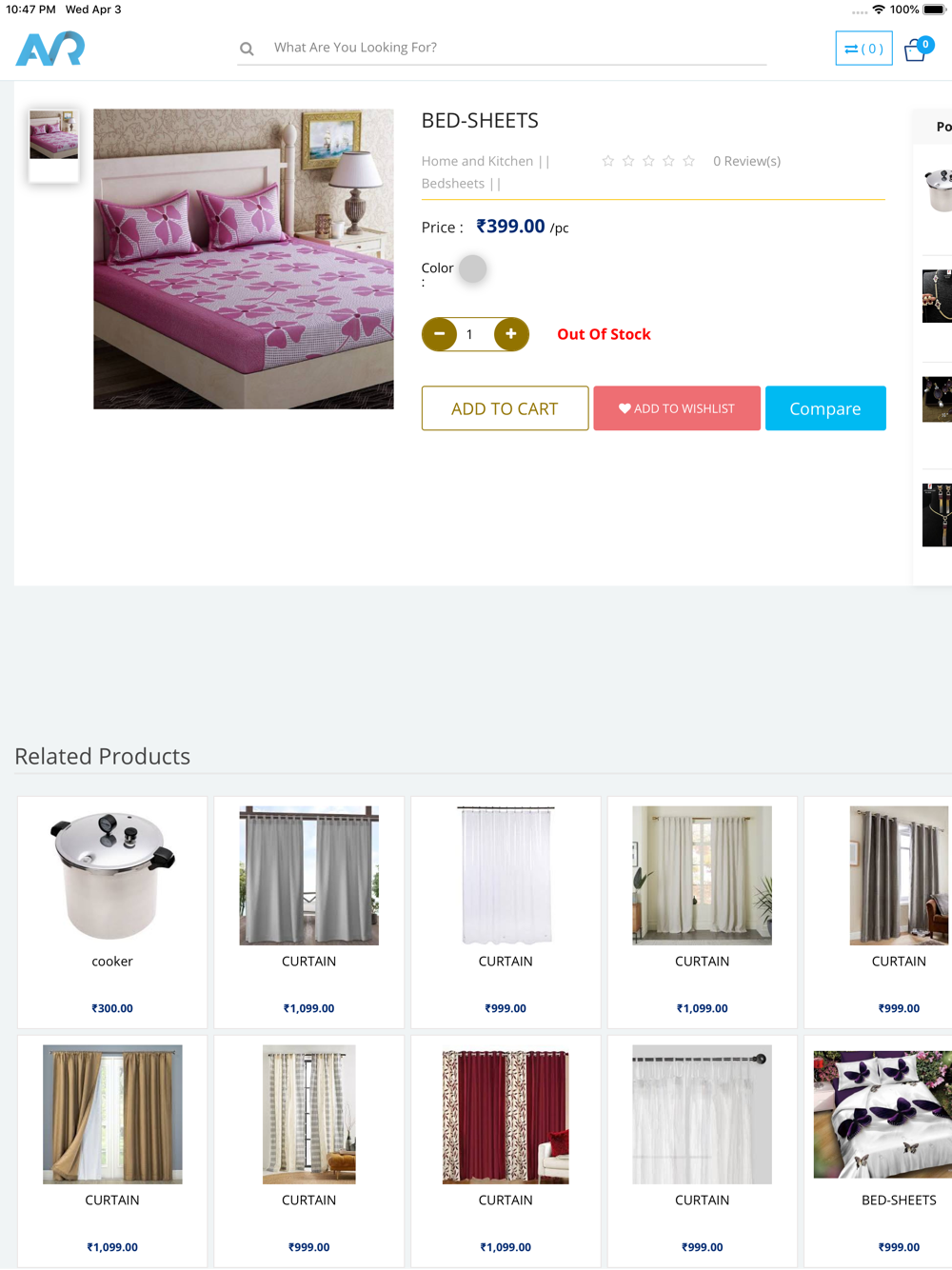Click the ADD TO CART button
The image size is (952, 1270).
click(x=505, y=408)
